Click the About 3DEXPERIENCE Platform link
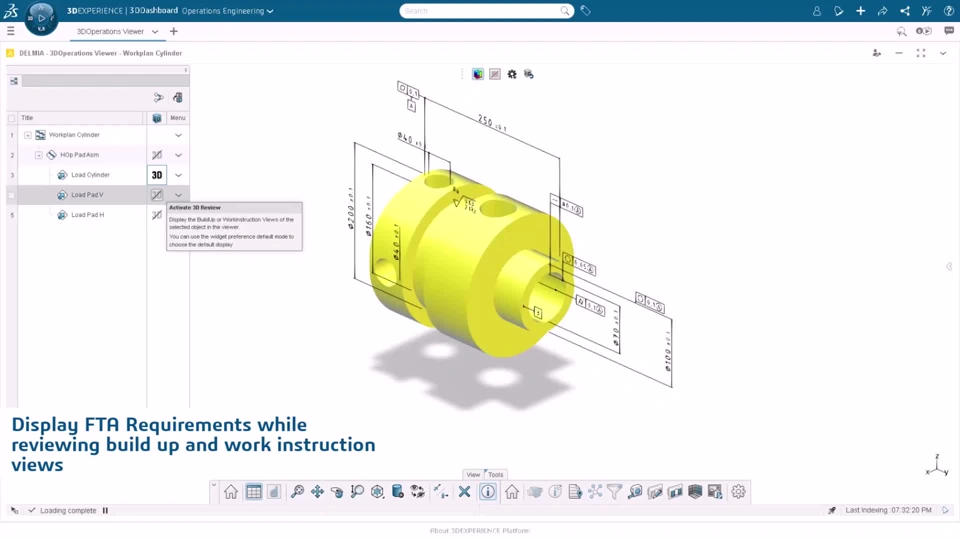The height and width of the screenshot is (540, 960). [x=479, y=531]
